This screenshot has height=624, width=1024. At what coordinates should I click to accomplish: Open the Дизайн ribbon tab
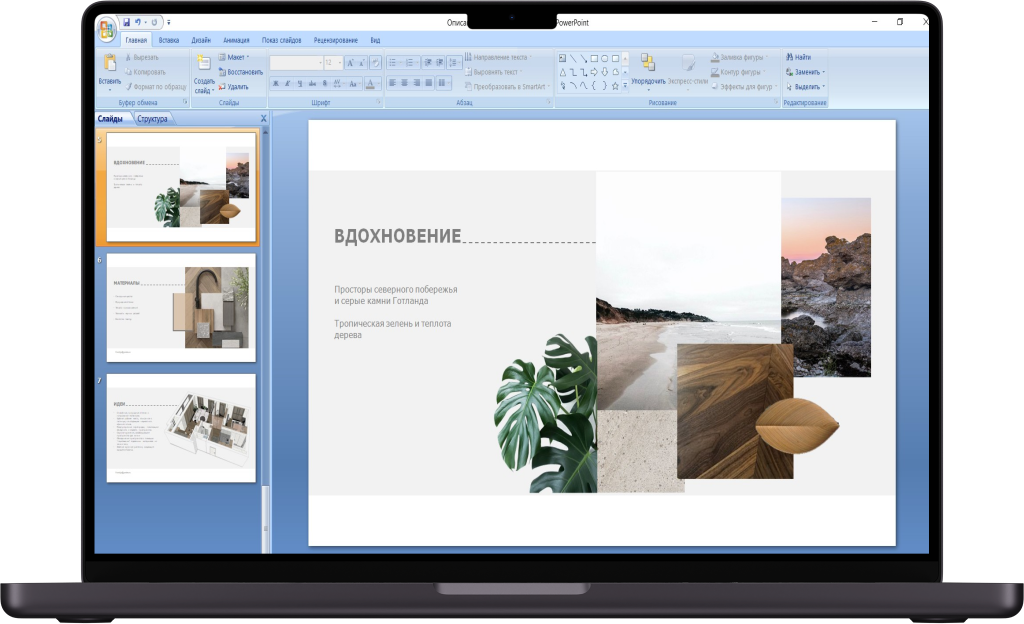pos(200,40)
